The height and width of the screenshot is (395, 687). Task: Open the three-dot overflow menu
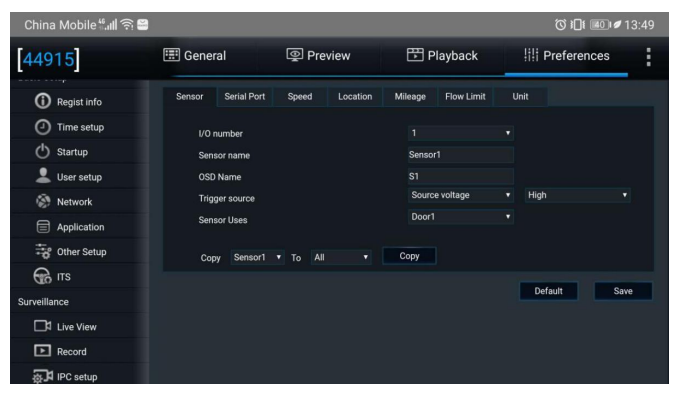[x=648, y=57]
